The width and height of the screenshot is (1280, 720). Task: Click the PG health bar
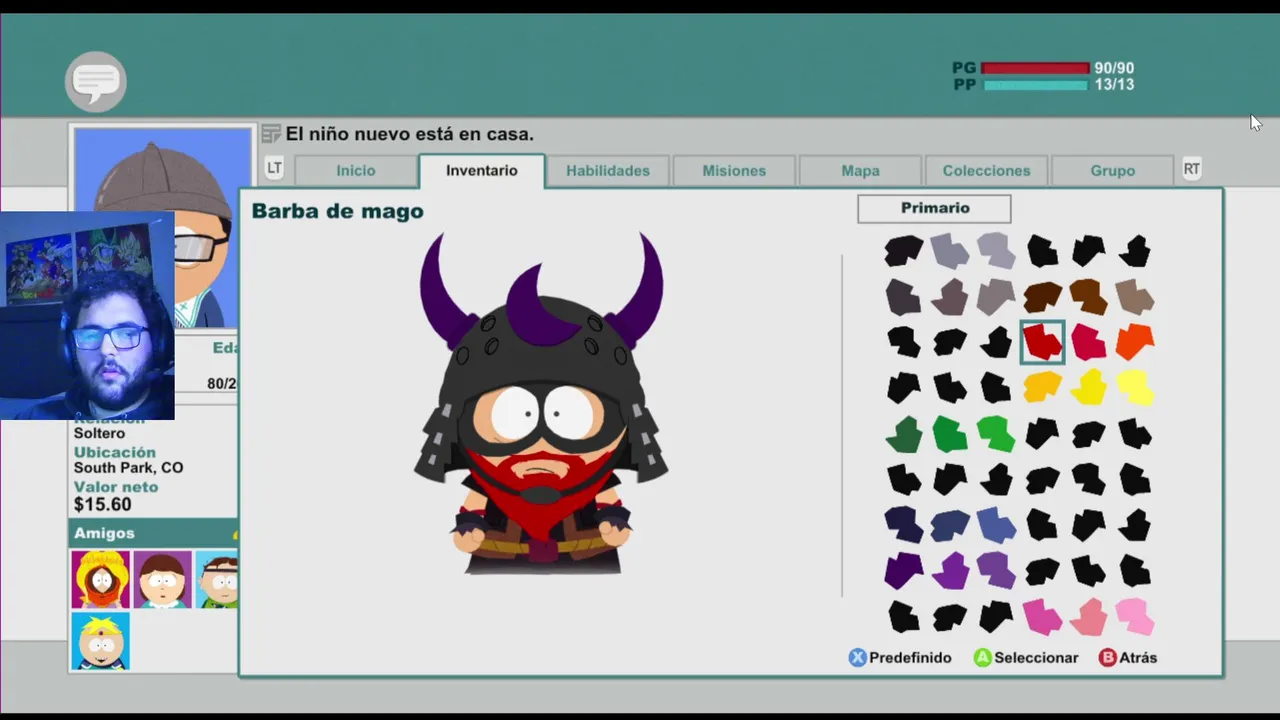click(1035, 68)
